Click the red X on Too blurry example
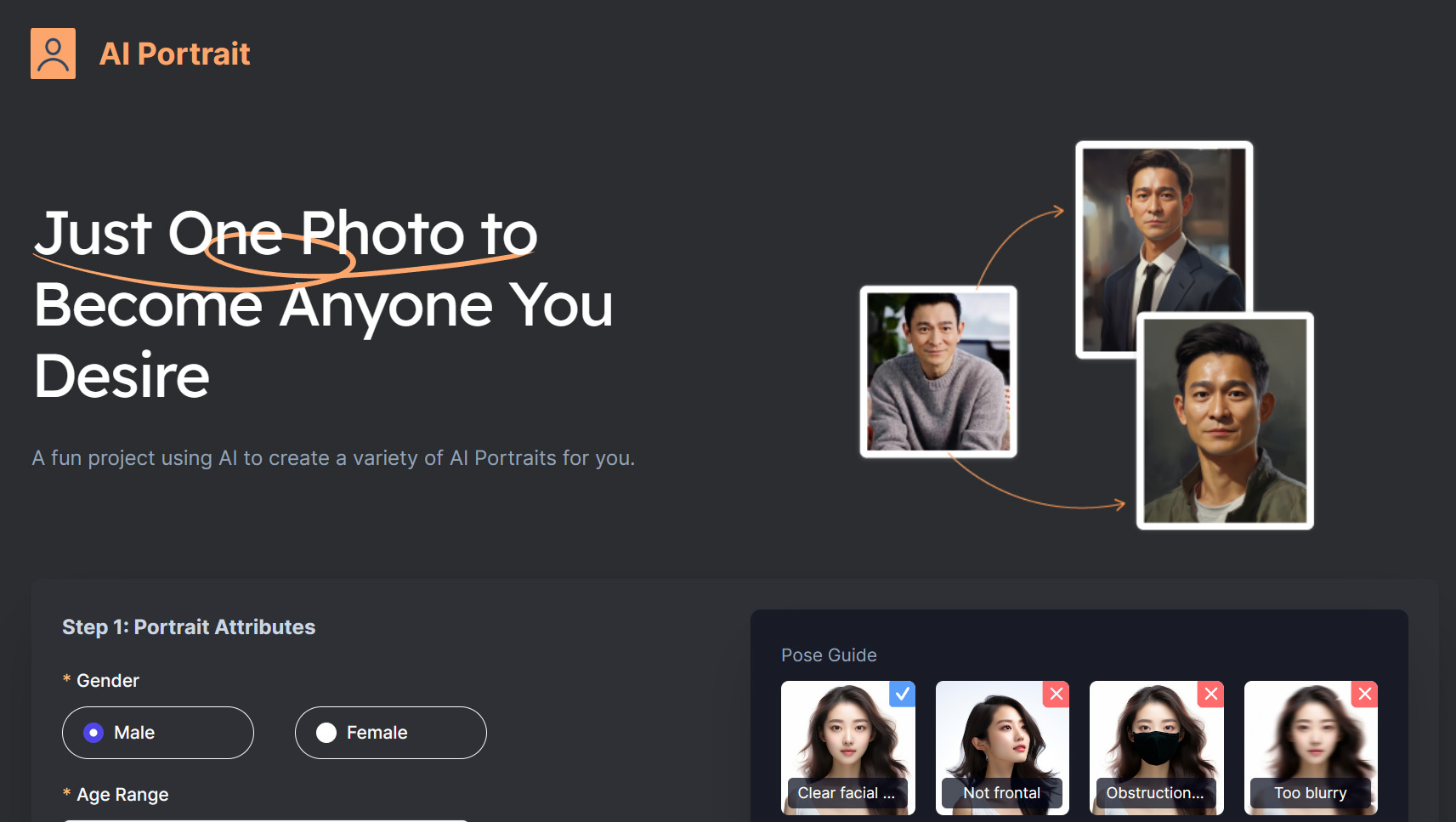1456x822 pixels. pos(1364,694)
